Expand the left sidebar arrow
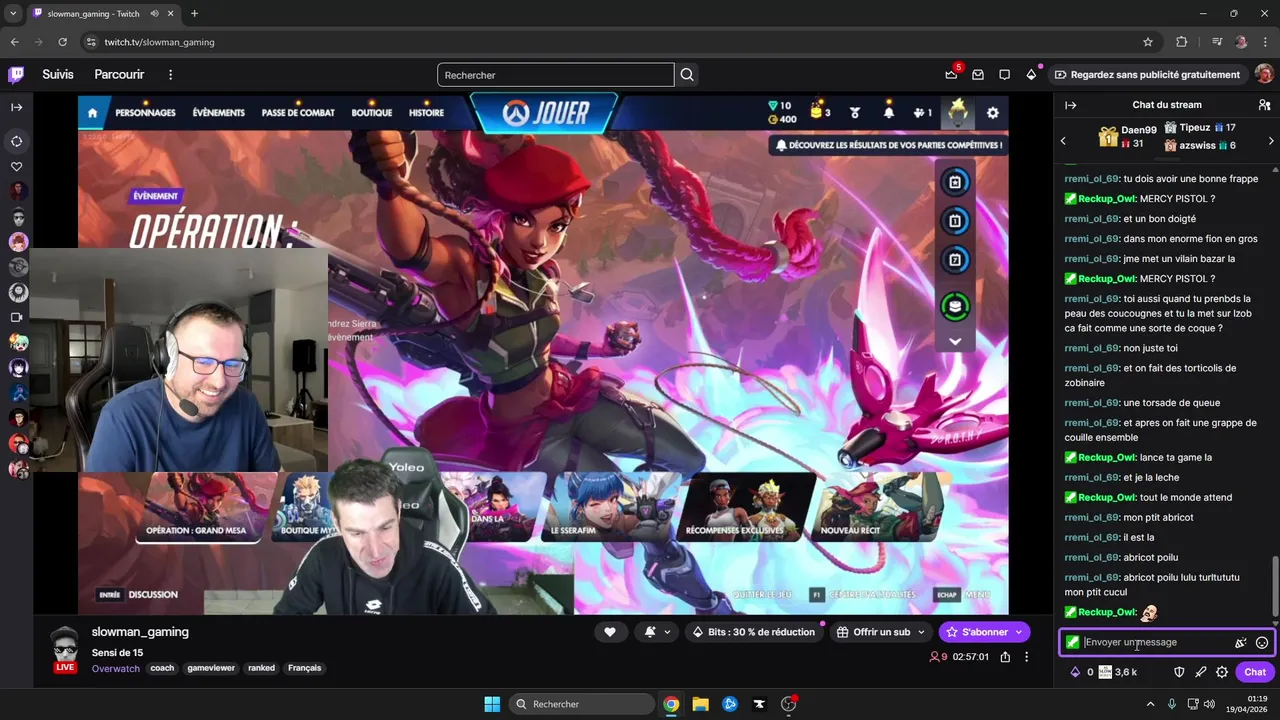Image resolution: width=1280 pixels, height=720 pixels. (x=17, y=107)
